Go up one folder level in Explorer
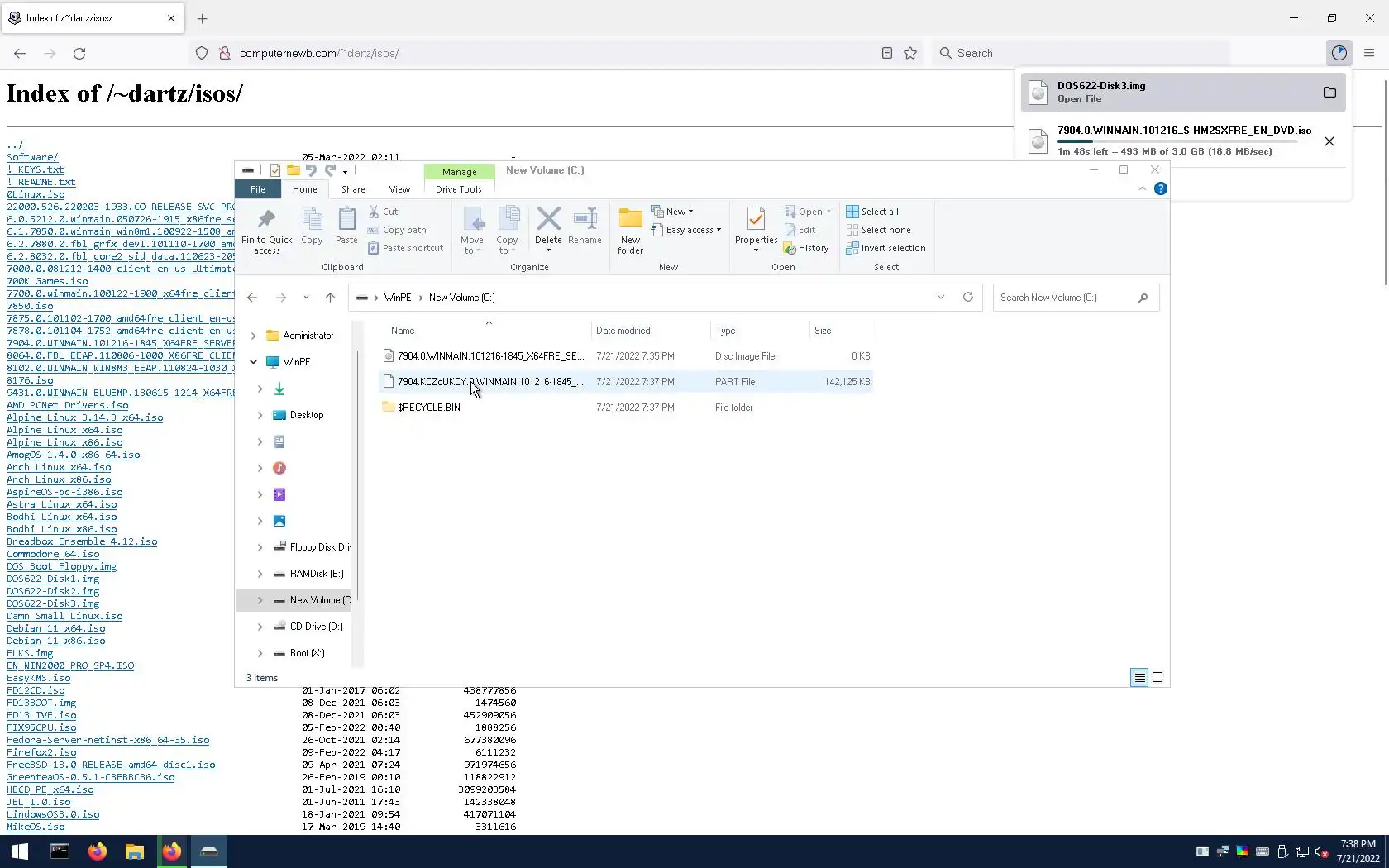This screenshot has height=868, width=1389. tap(330, 298)
